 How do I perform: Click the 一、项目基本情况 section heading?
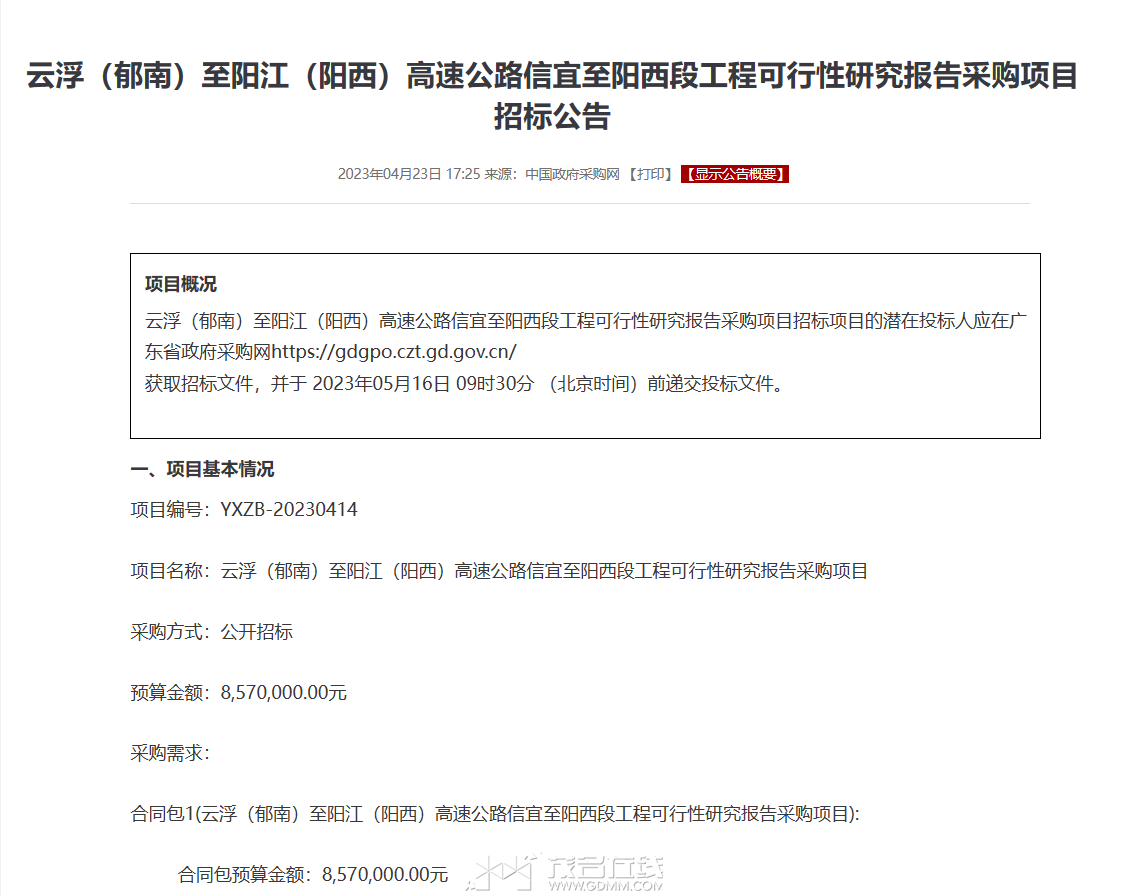tap(203, 470)
